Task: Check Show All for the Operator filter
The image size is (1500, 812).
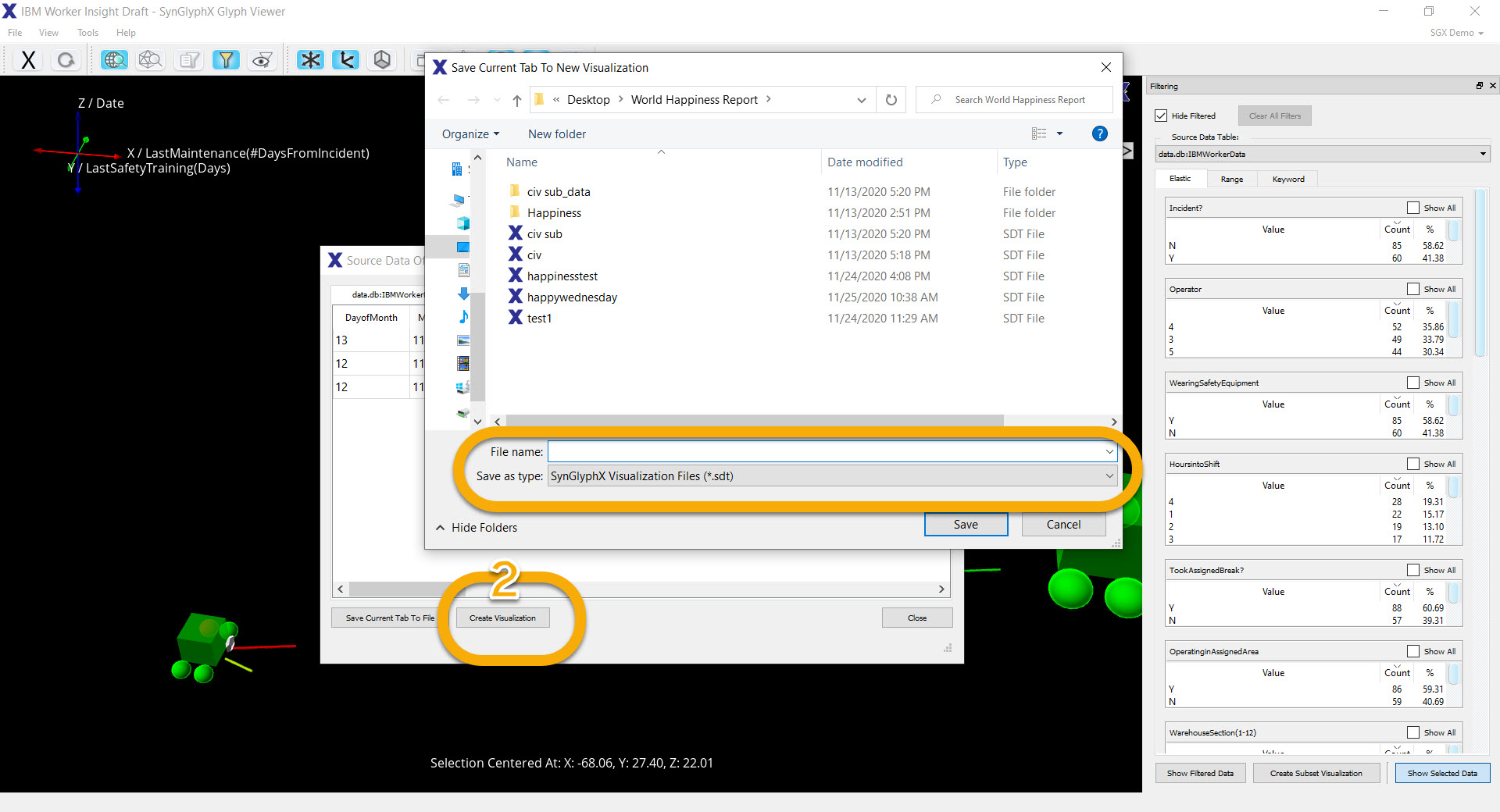Action: coord(1412,289)
